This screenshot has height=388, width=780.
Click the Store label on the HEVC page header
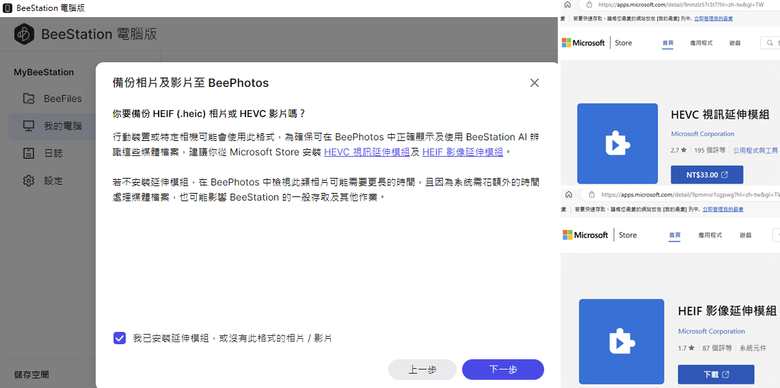[623, 43]
